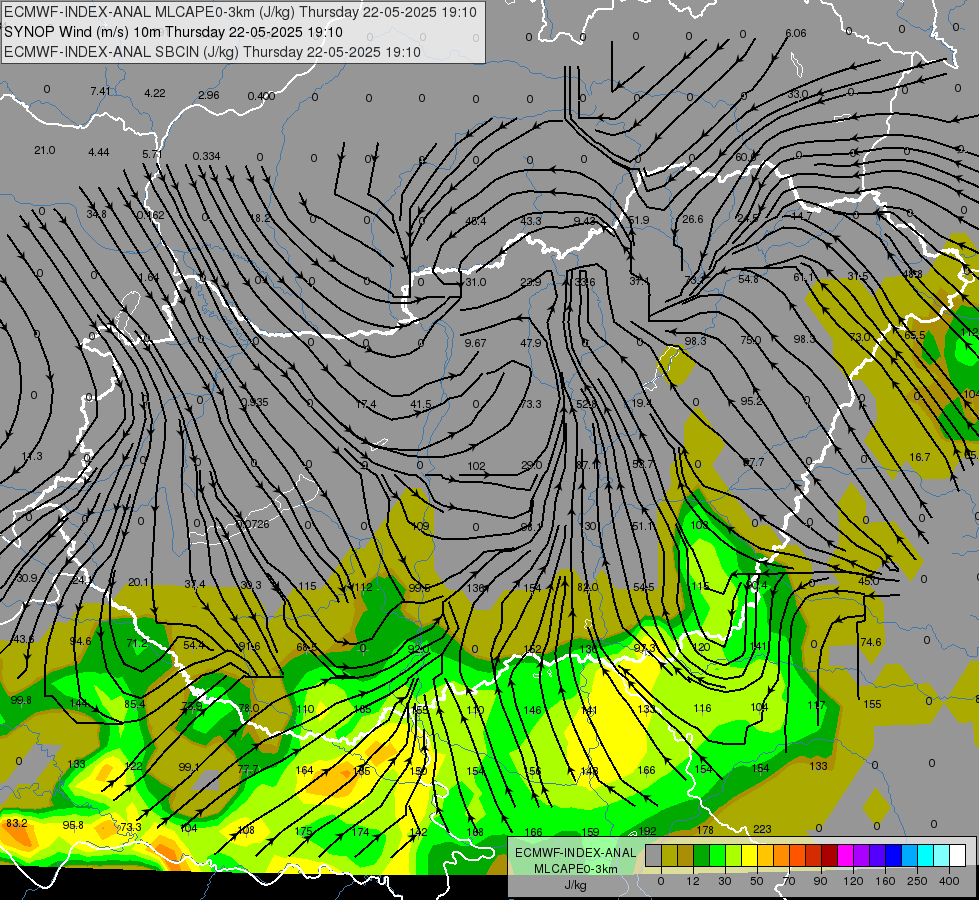The width and height of the screenshot is (979, 900).
Task: Click the pure blue swatch in the legend
Action: 893,855
